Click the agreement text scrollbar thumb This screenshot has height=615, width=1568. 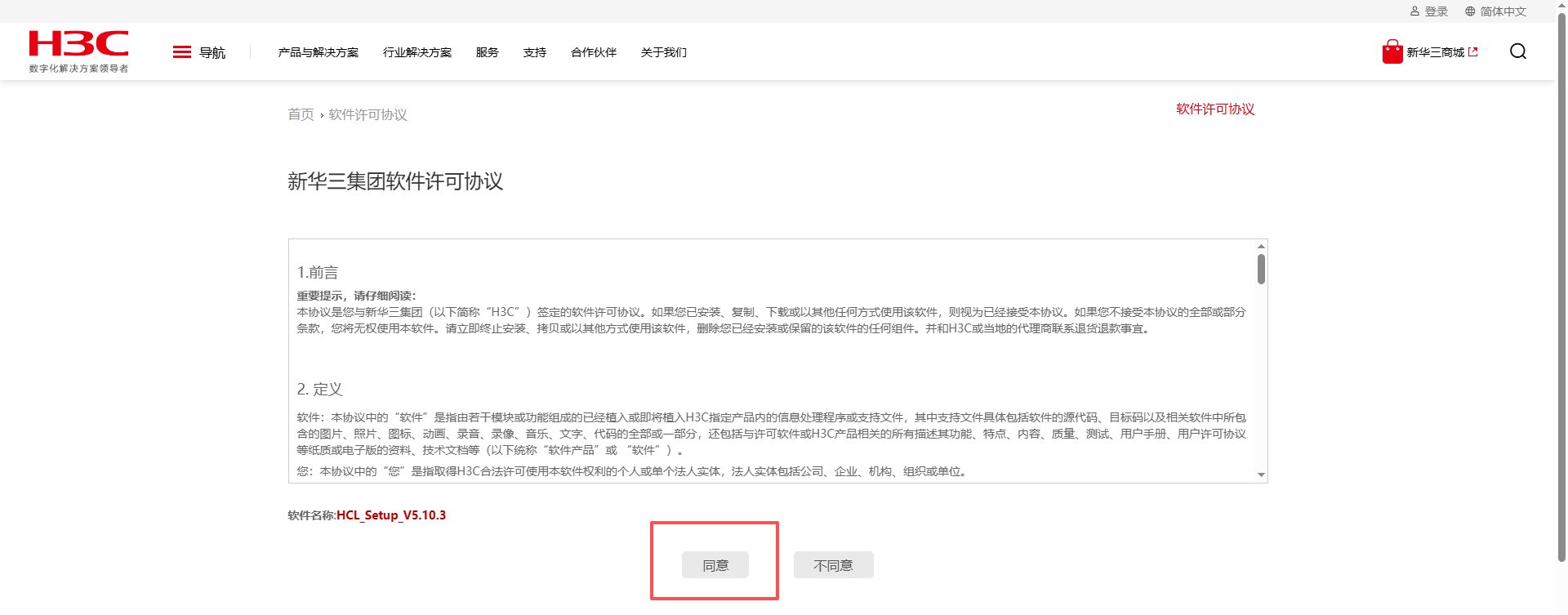(x=1261, y=269)
